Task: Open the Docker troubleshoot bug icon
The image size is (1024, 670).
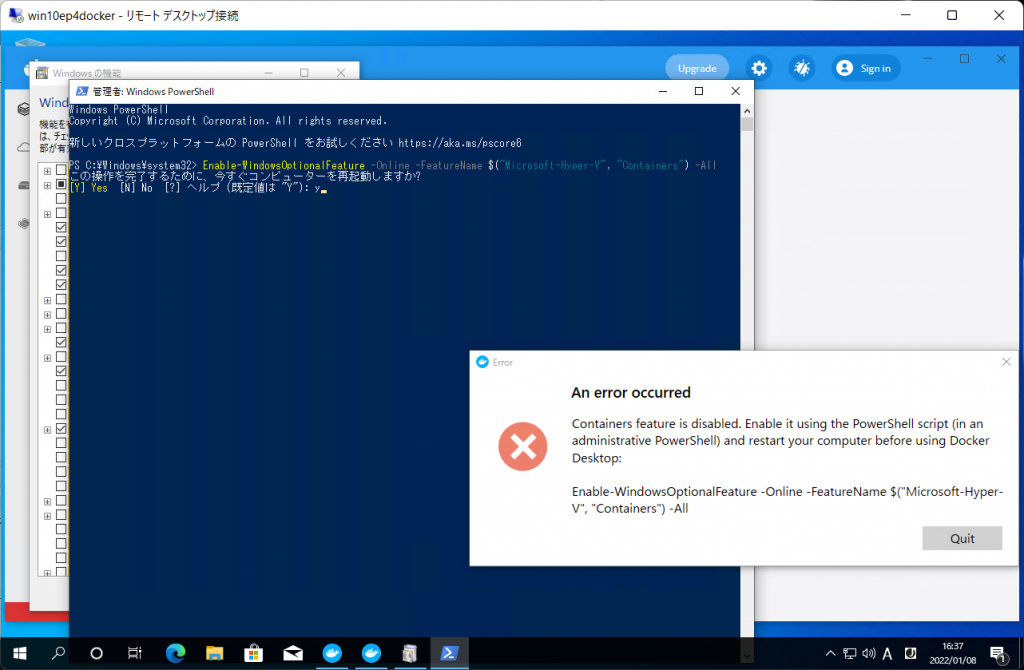Action: tap(802, 68)
